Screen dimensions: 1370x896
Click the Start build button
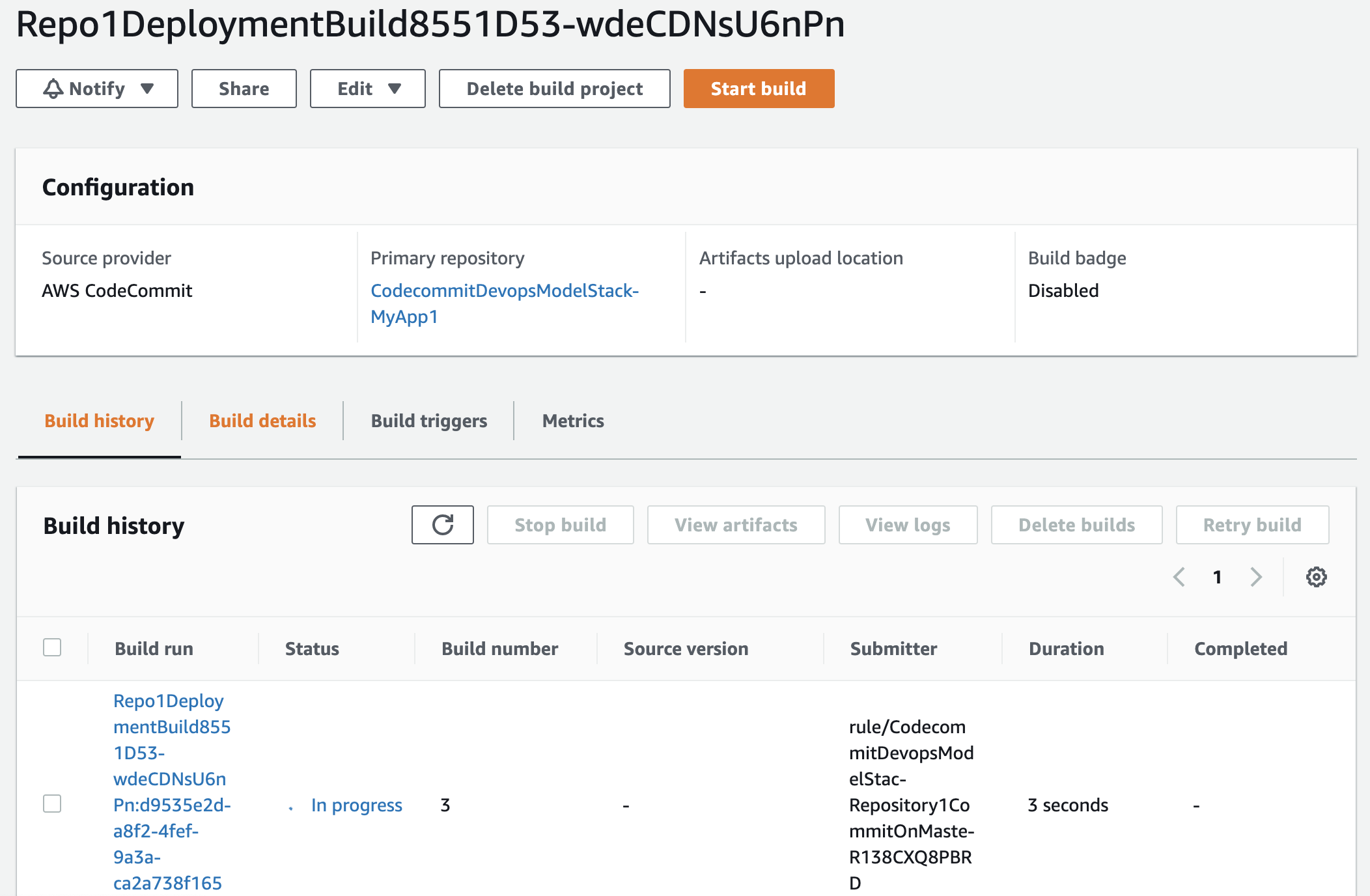pyautogui.click(x=759, y=89)
